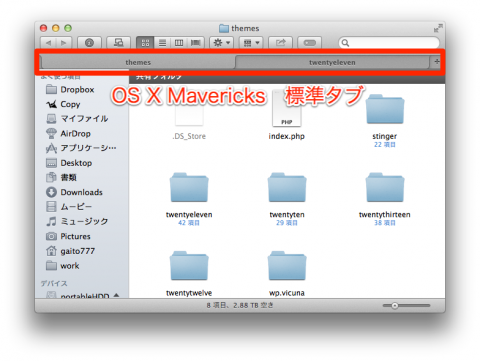Open Downloads in the sidebar
The height and width of the screenshot is (361, 480).
coord(74,192)
